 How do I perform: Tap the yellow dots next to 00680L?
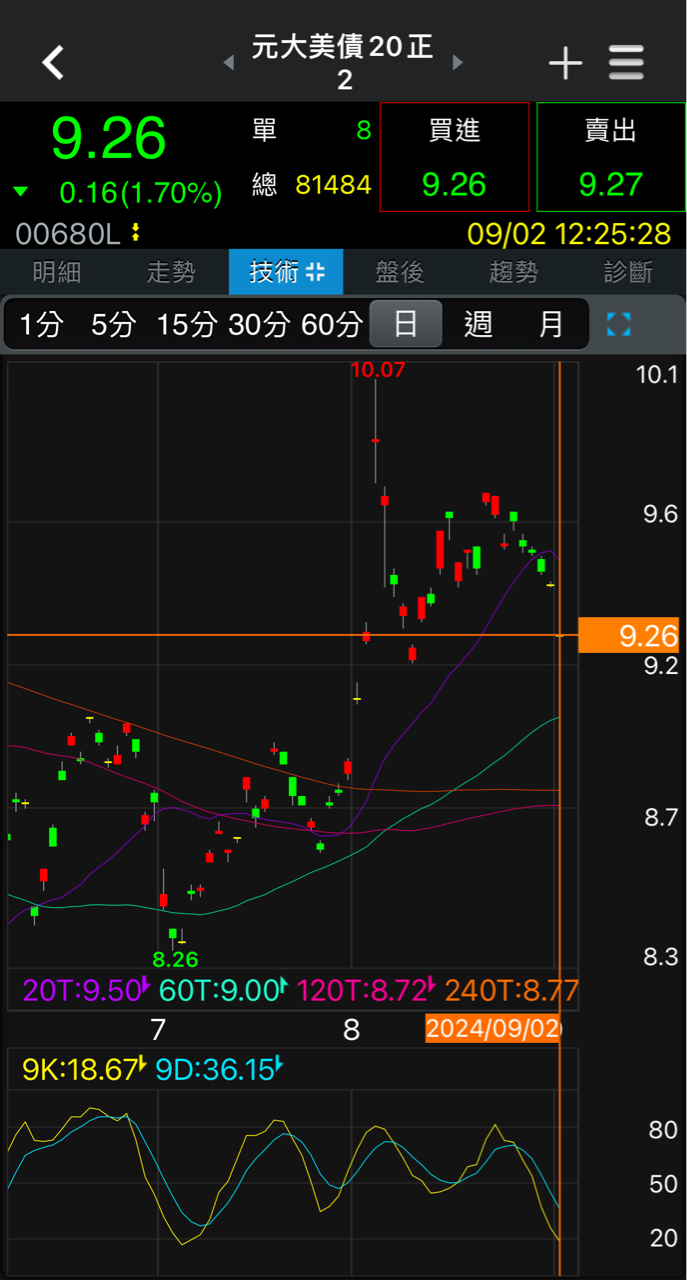(136, 233)
